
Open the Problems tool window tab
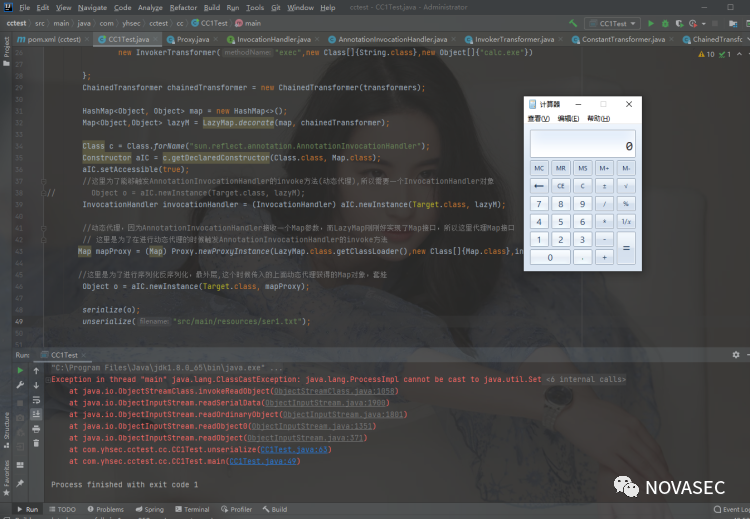(105, 509)
